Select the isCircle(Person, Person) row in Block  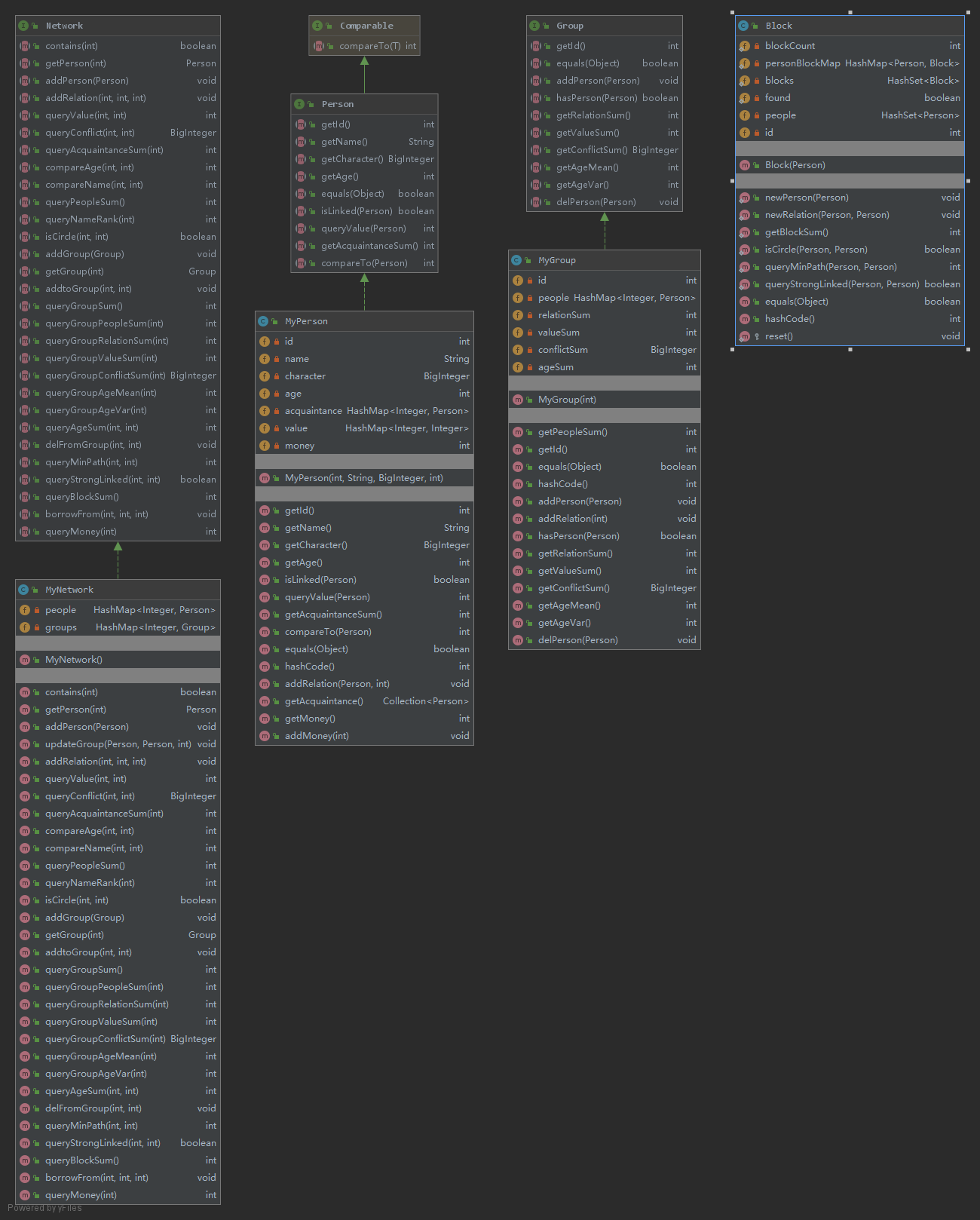850,250
